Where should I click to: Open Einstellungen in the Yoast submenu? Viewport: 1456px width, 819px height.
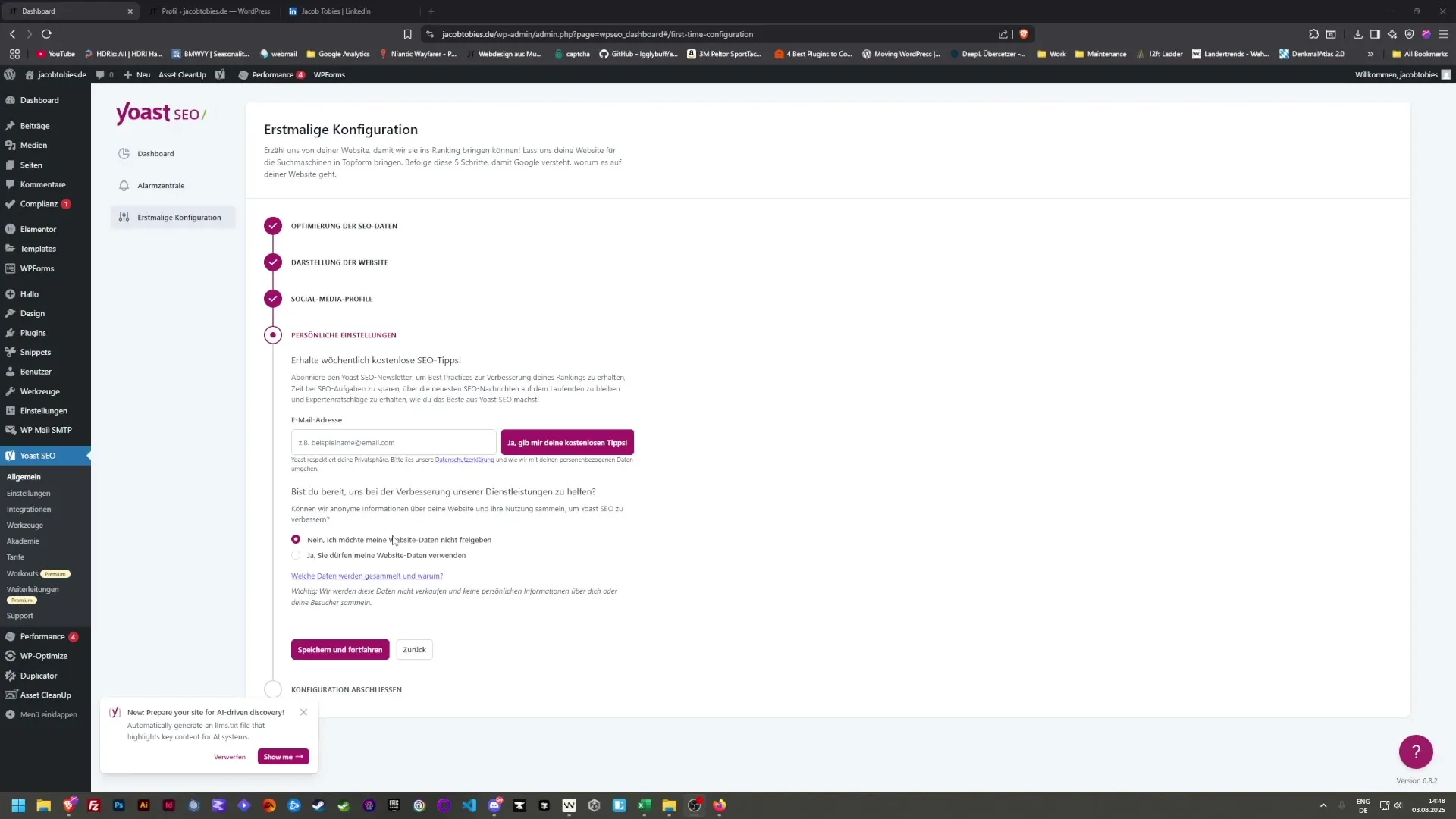[29, 493]
